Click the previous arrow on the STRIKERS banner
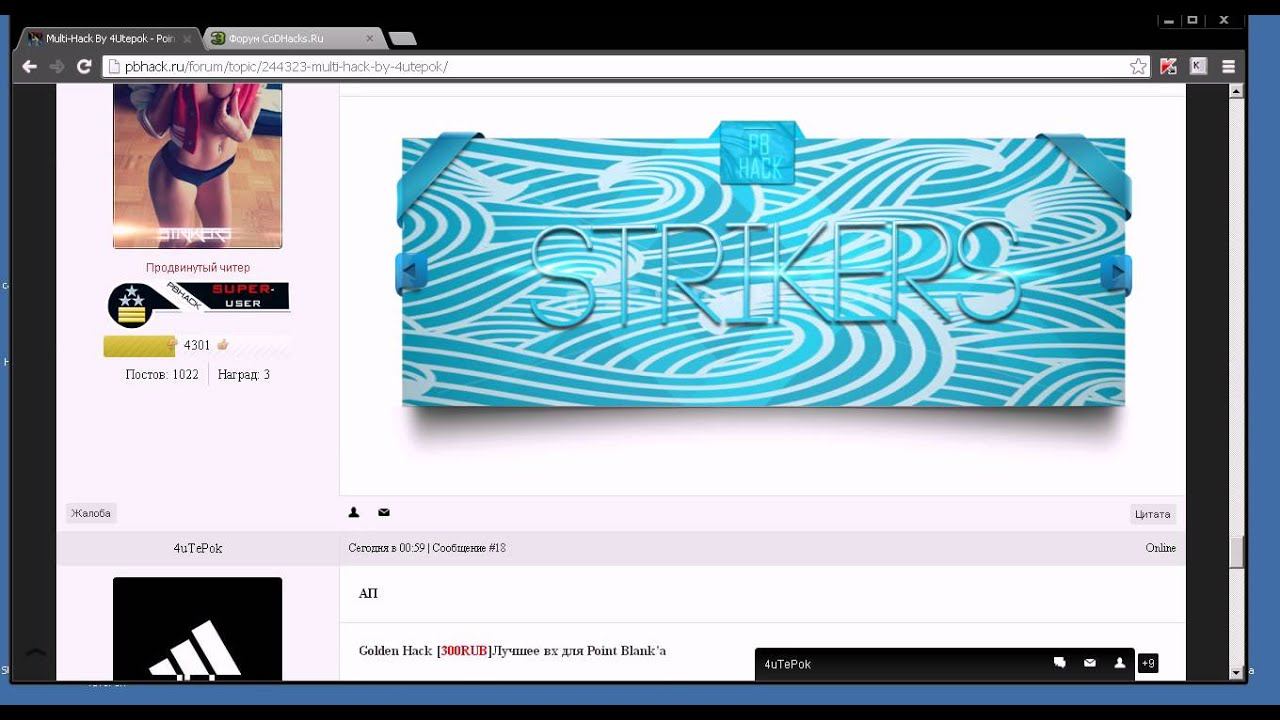Viewport: 1280px width, 720px height. click(x=411, y=272)
